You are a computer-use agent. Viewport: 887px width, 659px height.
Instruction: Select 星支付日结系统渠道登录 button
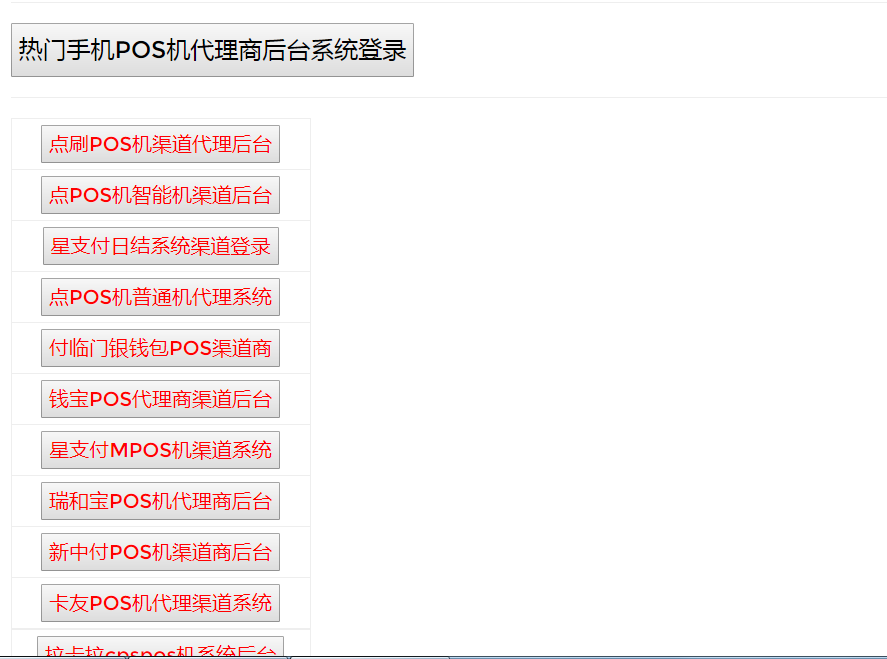[161, 245]
